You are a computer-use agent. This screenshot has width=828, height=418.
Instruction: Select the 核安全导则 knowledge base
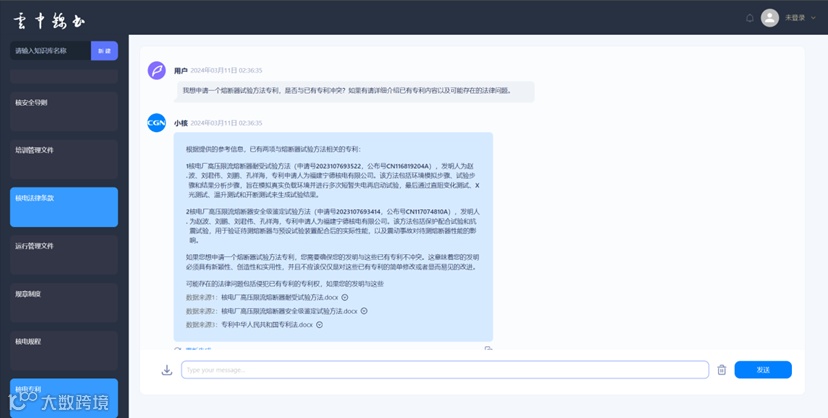pyautogui.click(x=64, y=111)
